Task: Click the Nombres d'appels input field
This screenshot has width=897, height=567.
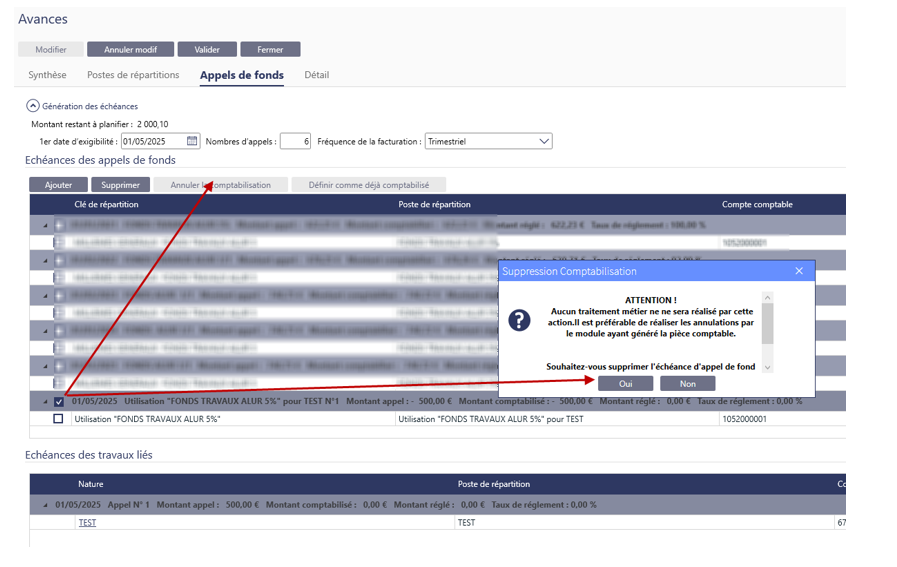Action: click(x=295, y=142)
